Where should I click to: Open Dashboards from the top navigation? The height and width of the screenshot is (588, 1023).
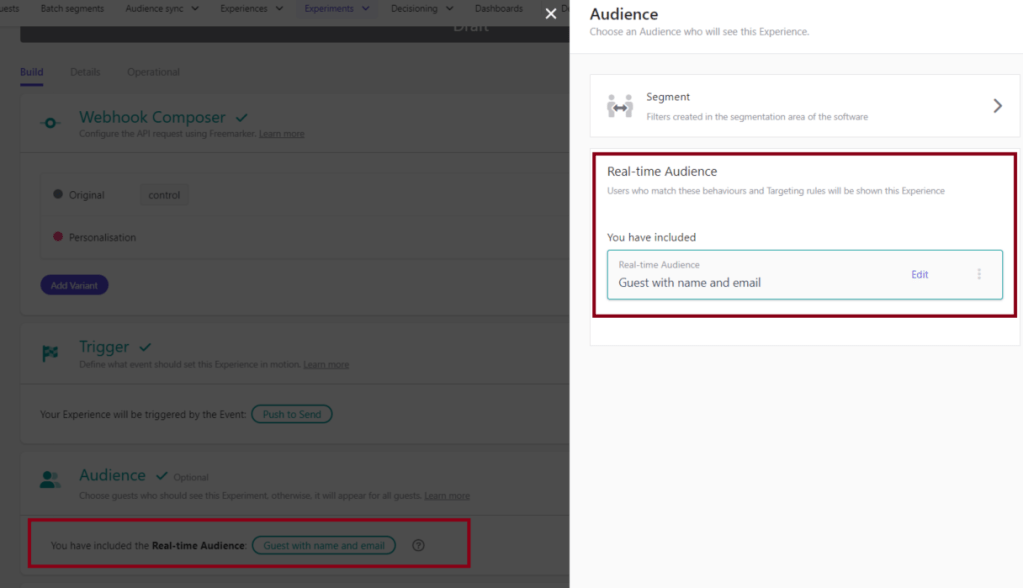(499, 9)
